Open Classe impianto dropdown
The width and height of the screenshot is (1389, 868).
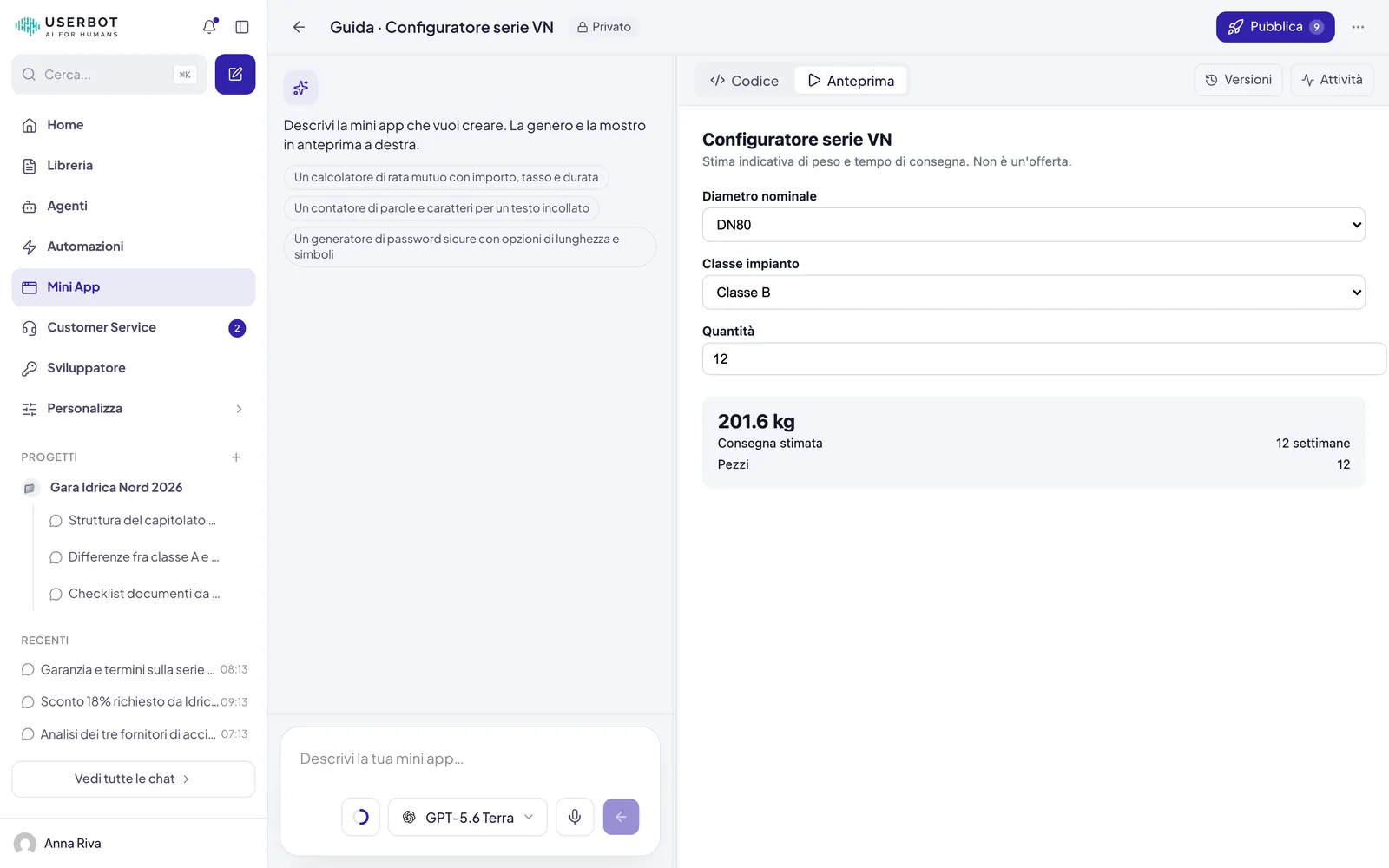point(1033,293)
